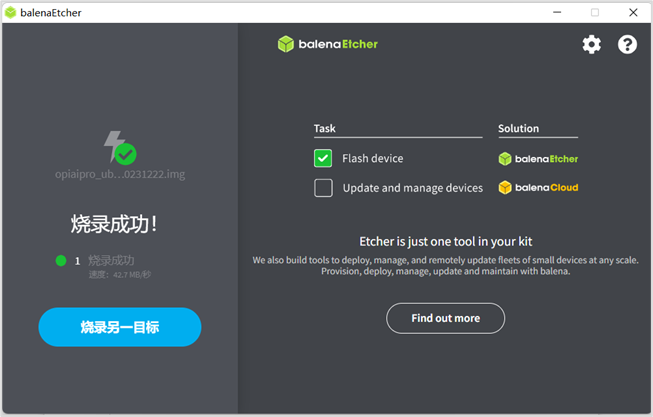The height and width of the screenshot is (417, 653).
Task: Click the green status dot beside 烧录成功
Action: pos(61,261)
